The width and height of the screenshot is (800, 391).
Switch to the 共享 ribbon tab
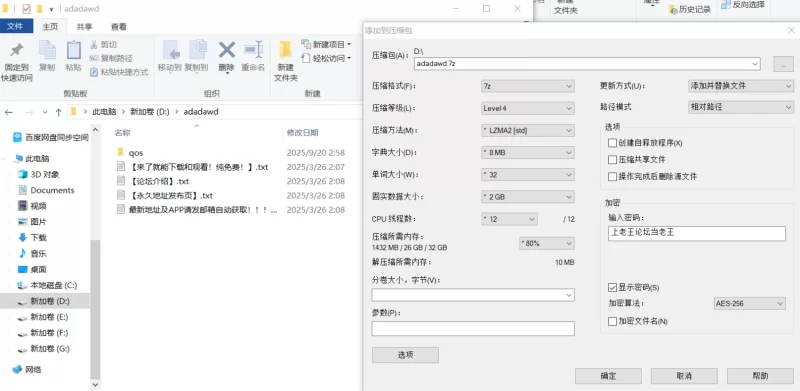84,27
